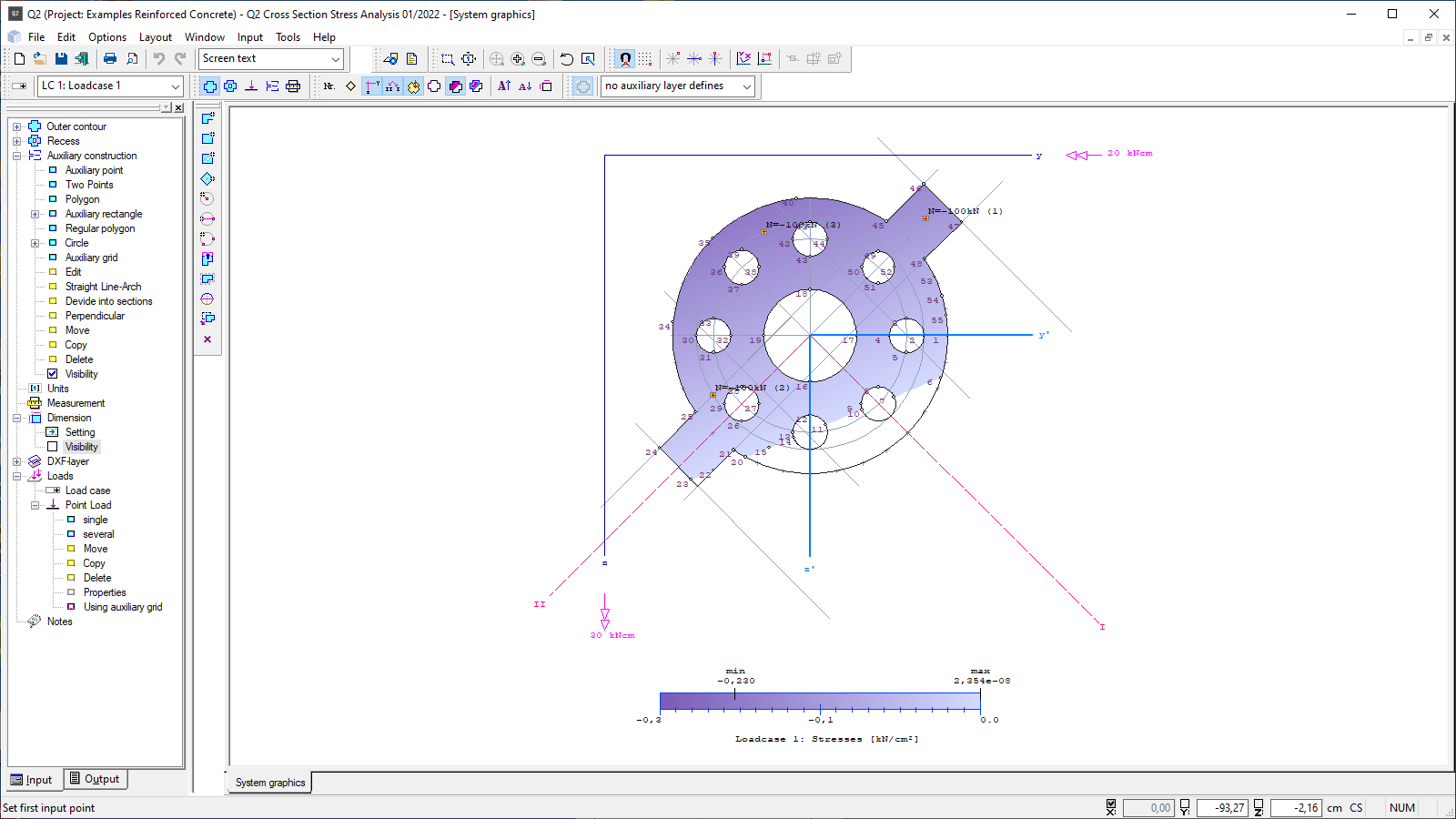Toggle the coordinate axes display icon
Viewport: 1456px width, 819px height.
tap(372, 86)
